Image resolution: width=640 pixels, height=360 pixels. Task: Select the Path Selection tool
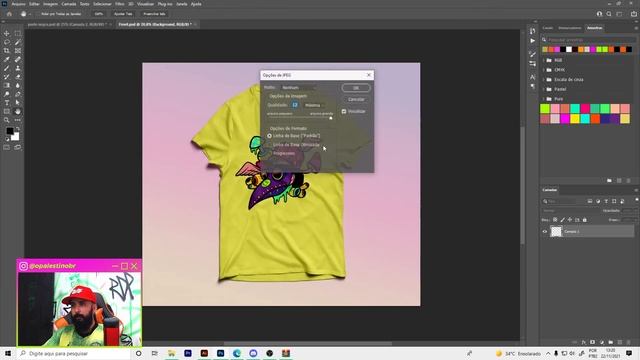[x=18, y=103]
